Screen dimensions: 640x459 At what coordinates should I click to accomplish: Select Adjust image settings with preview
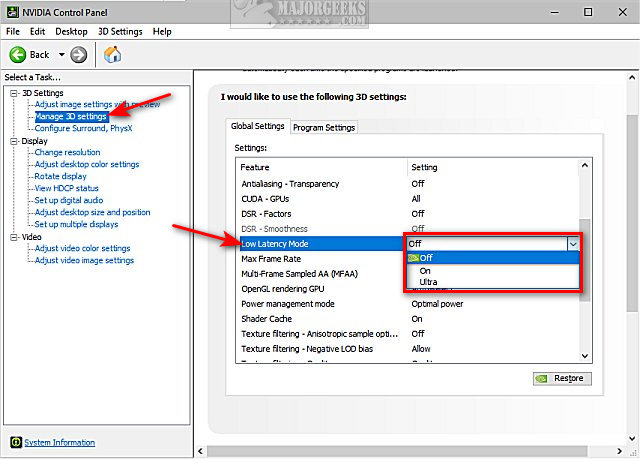coord(97,104)
